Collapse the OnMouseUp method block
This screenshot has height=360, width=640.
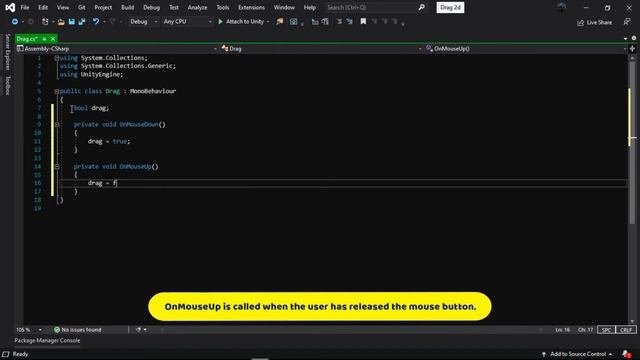coord(57,167)
